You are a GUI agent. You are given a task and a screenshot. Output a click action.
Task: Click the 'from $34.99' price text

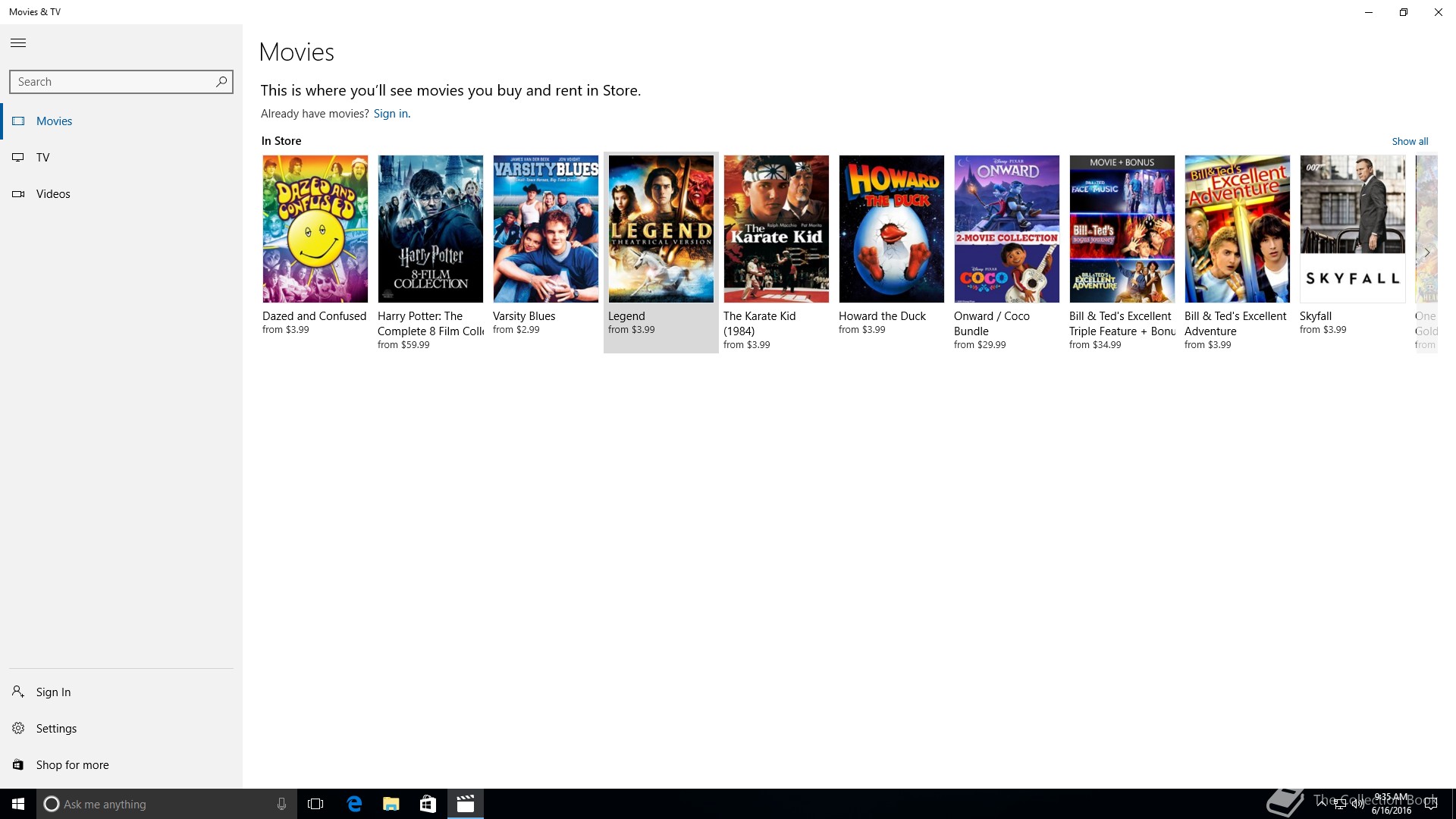[x=1095, y=345]
